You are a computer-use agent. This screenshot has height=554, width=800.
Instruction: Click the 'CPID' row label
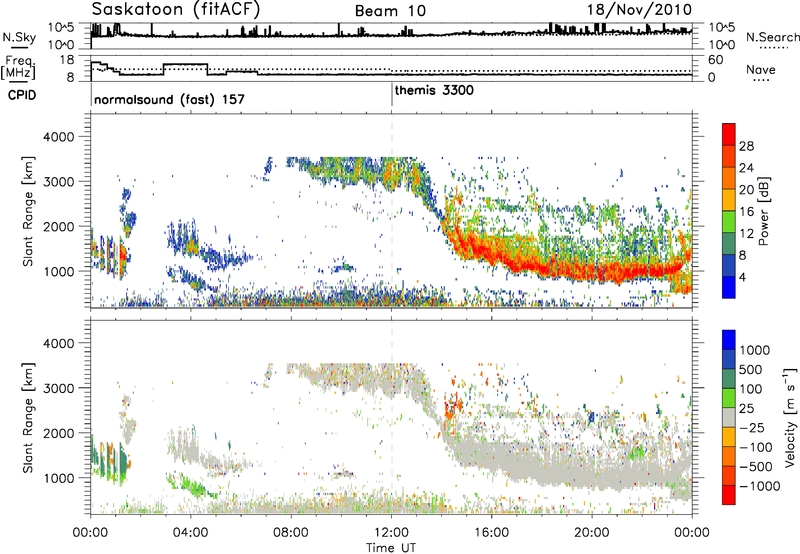22,95
